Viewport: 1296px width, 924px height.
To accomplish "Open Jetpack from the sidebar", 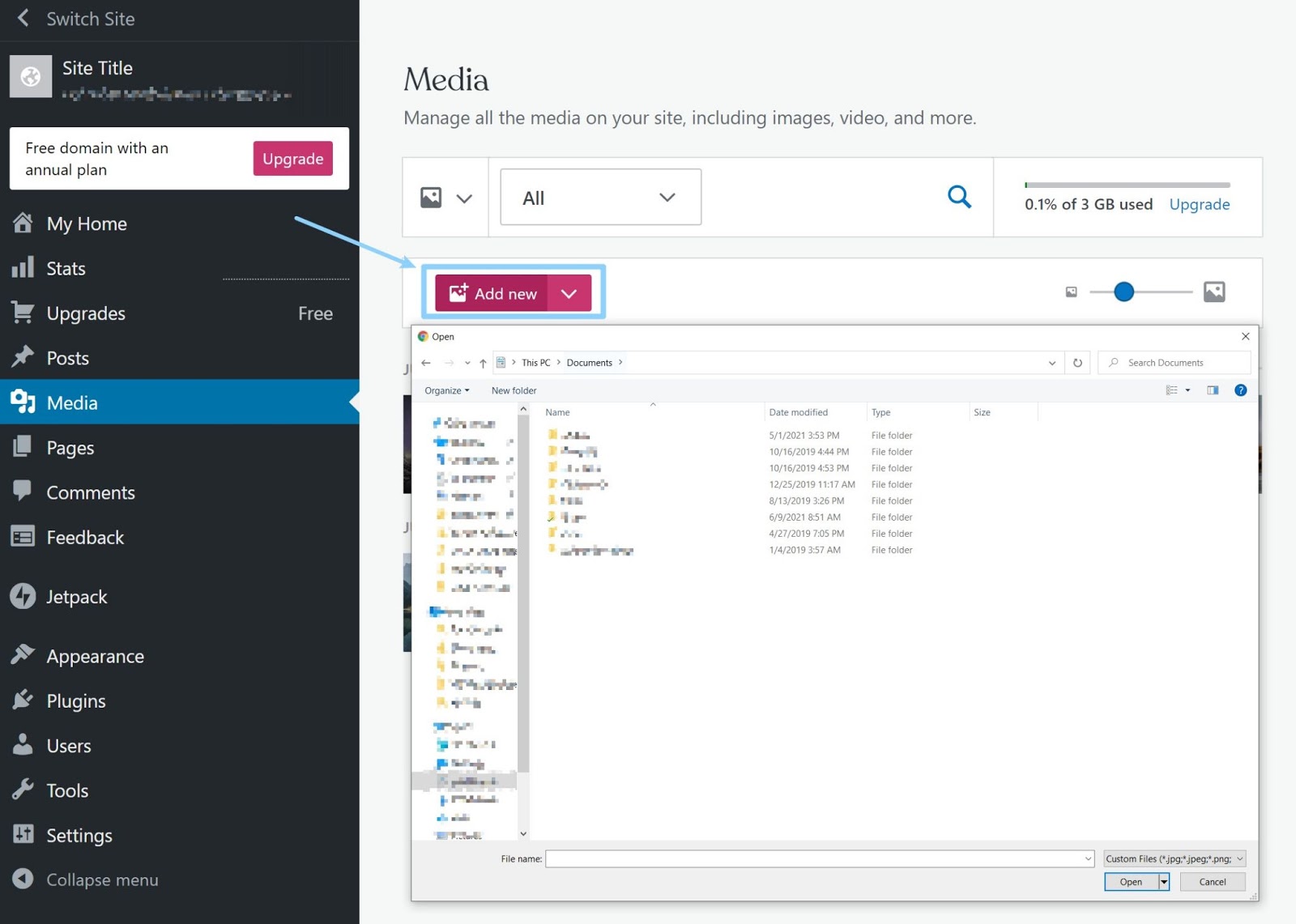I will tap(77, 597).
